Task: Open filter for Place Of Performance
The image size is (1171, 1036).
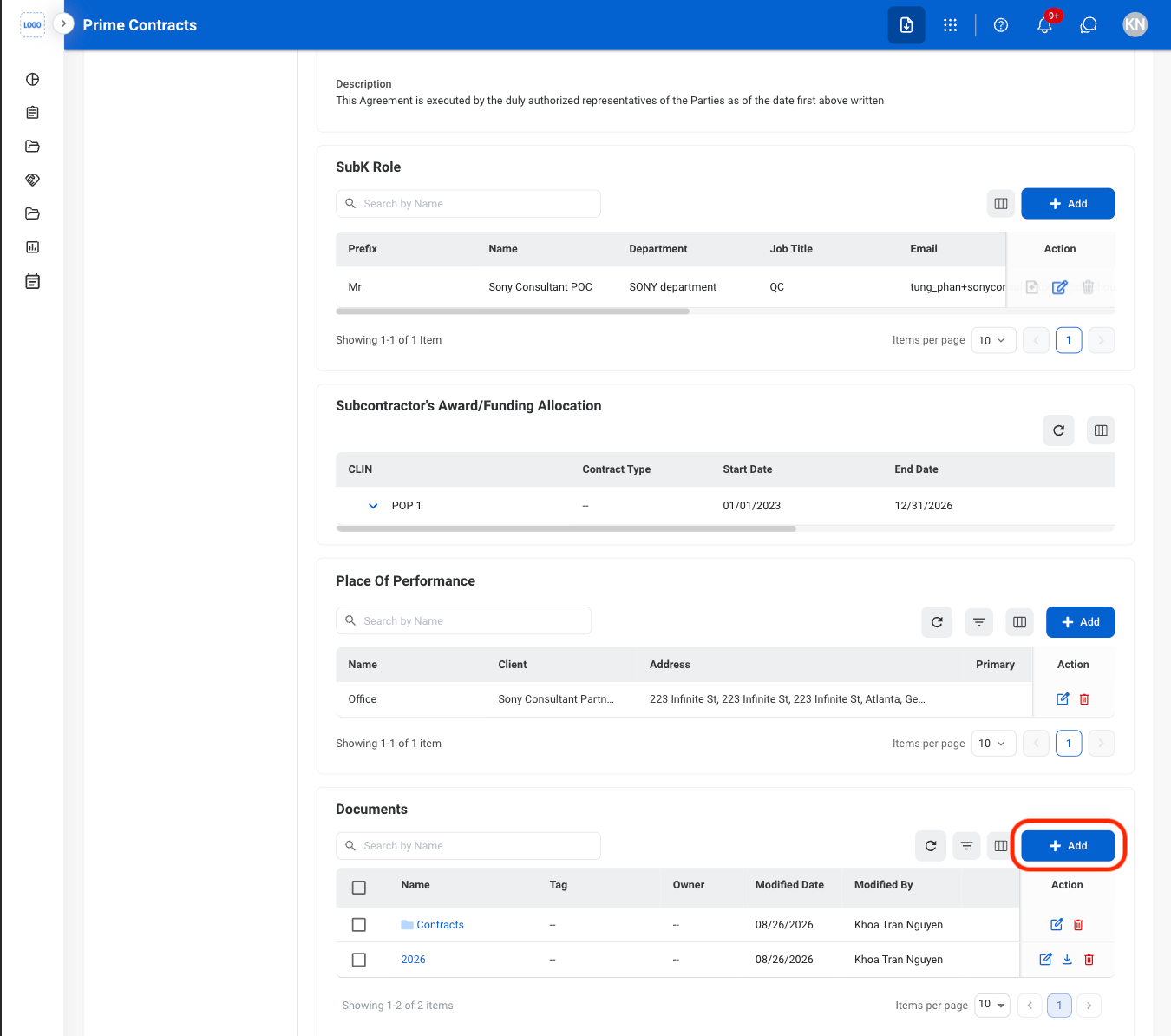Action: pyautogui.click(x=978, y=622)
